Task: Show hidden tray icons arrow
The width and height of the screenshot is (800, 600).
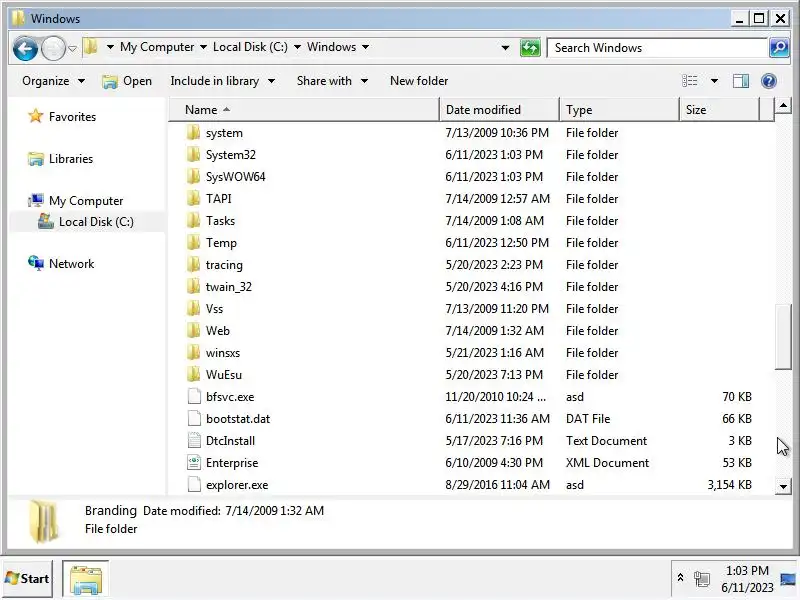Action: click(x=680, y=578)
